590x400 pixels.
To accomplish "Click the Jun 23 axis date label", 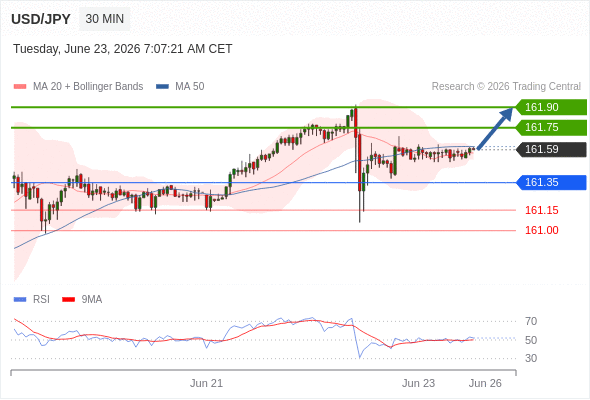I will pos(418,383).
